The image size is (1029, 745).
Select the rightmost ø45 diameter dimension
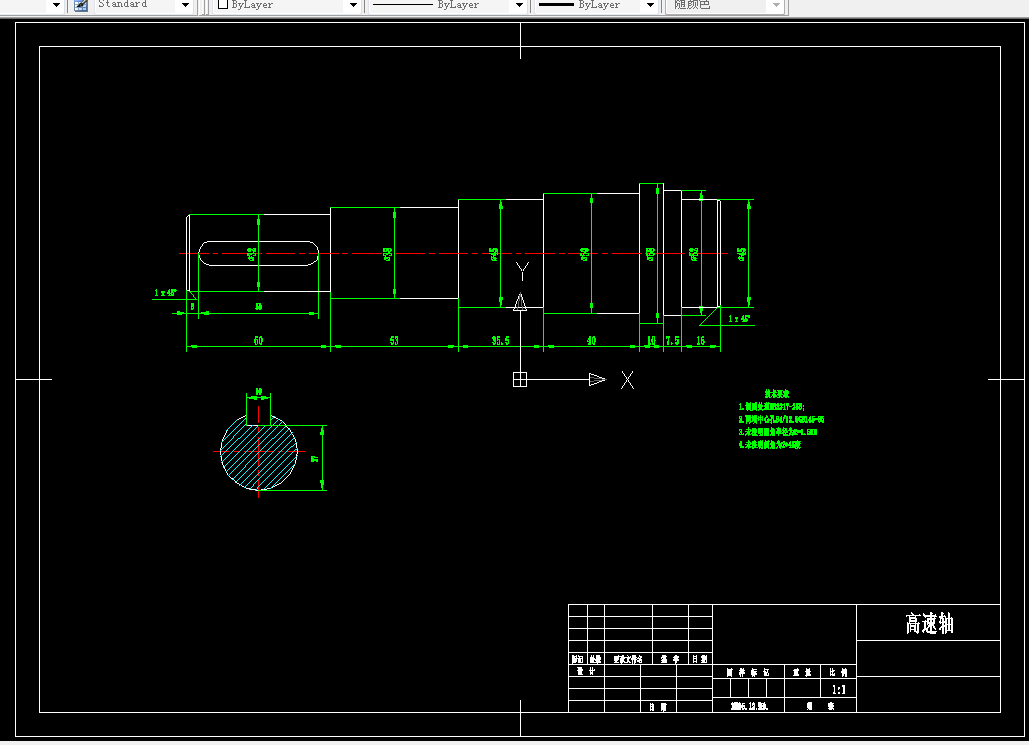pos(742,254)
